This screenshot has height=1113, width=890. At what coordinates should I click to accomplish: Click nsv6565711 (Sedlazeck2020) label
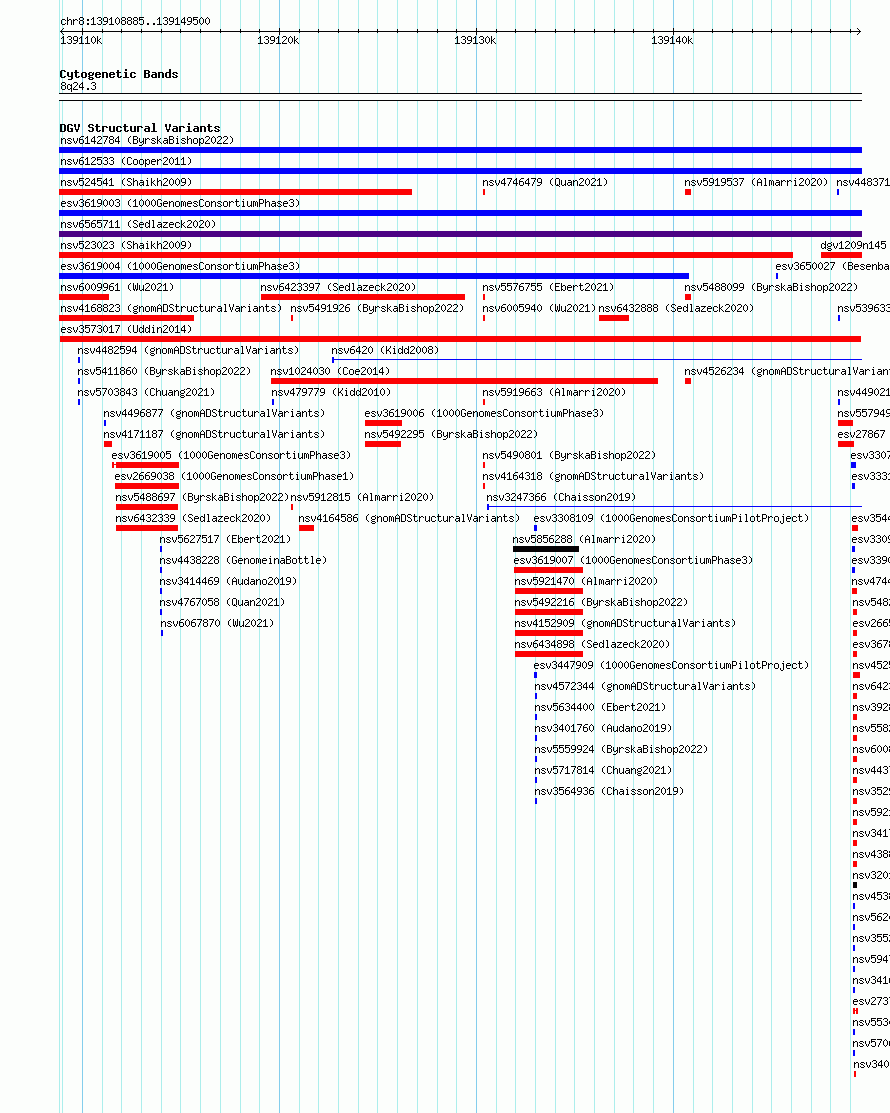pos(138,224)
